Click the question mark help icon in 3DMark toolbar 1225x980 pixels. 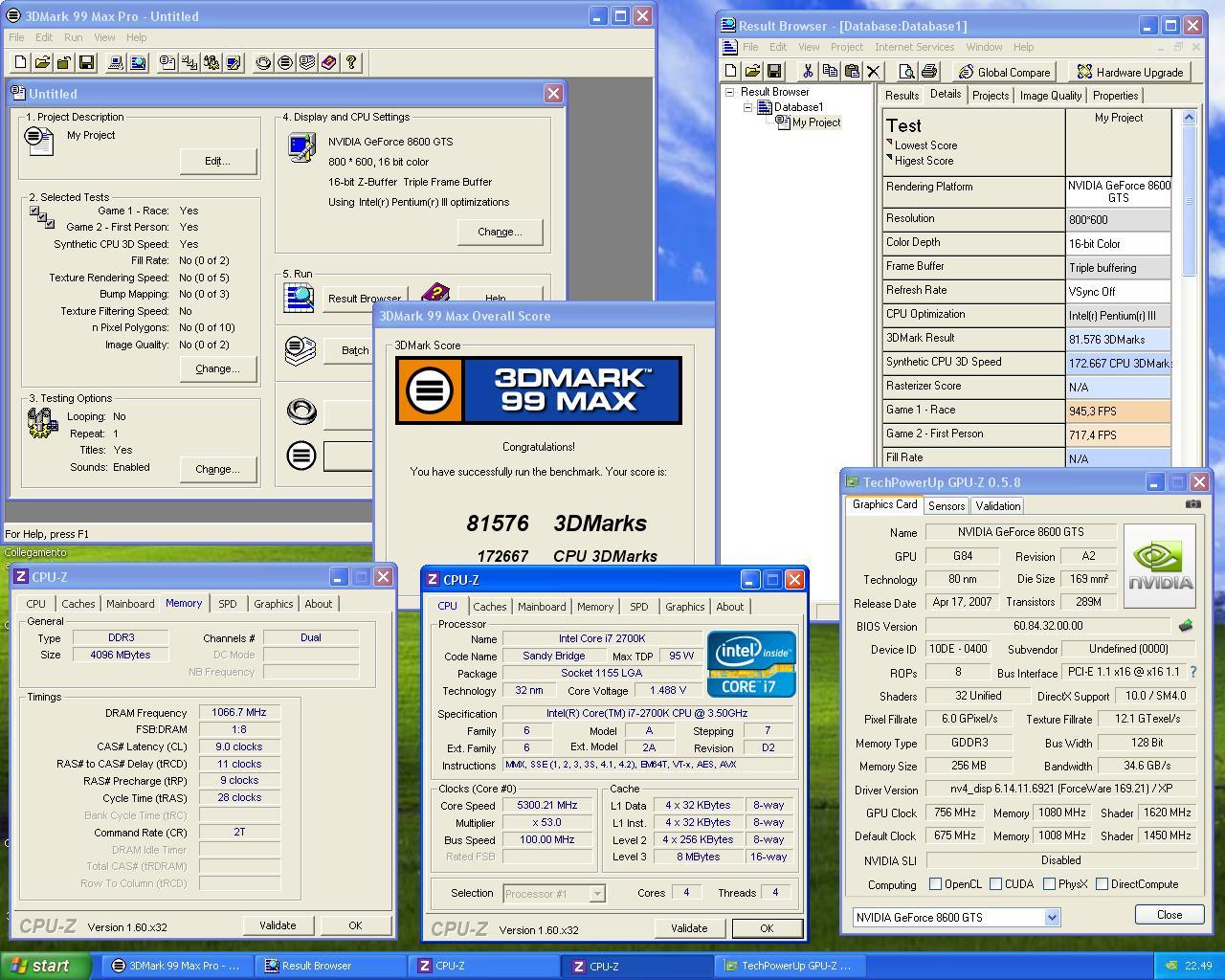[x=351, y=62]
